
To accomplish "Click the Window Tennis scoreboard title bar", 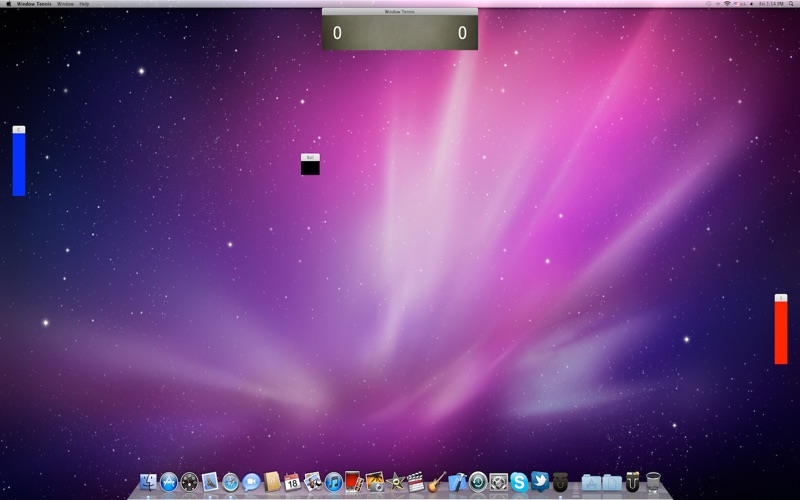I will (399, 11).
